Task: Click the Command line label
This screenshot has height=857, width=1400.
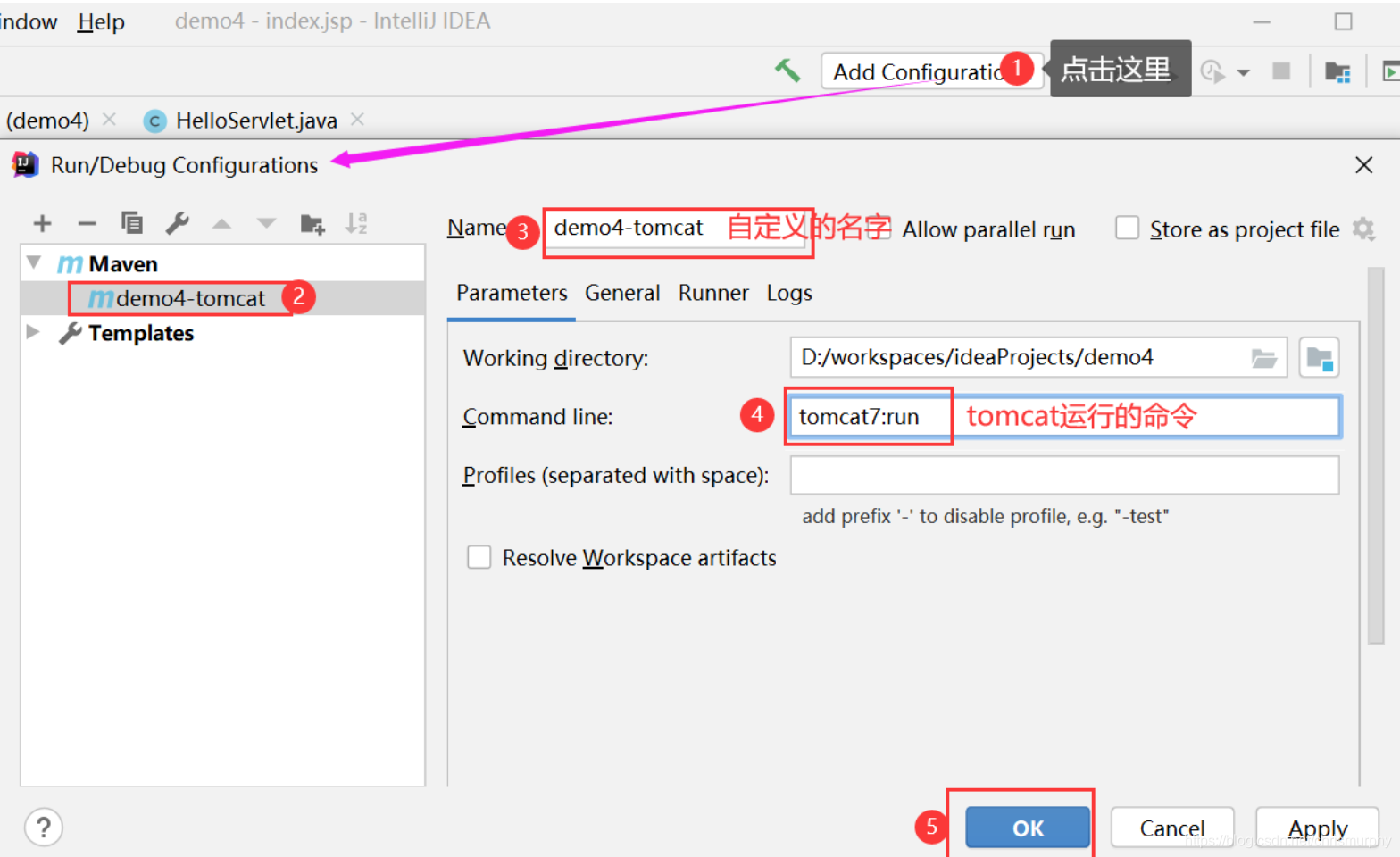Action: (x=537, y=416)
